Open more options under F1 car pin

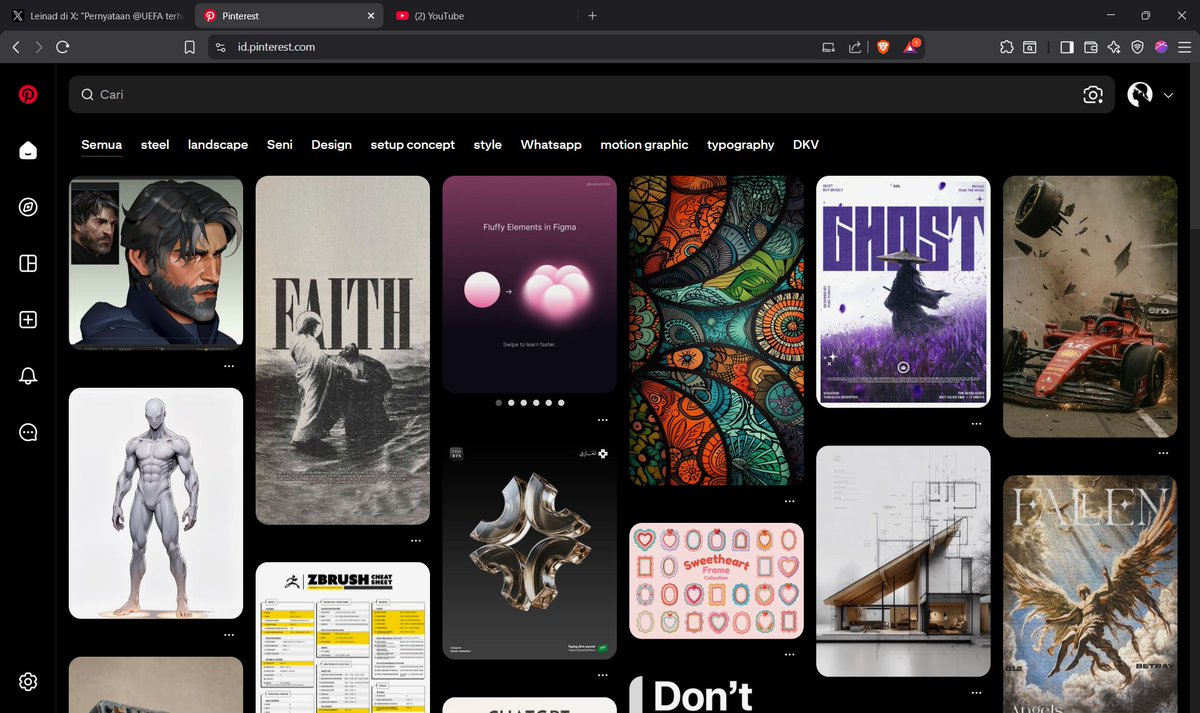pyautogui.click(x=1164, y=454)
